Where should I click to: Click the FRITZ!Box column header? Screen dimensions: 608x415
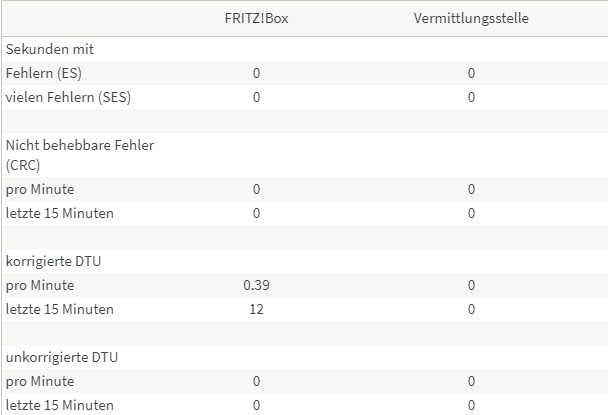click(256, 19)
